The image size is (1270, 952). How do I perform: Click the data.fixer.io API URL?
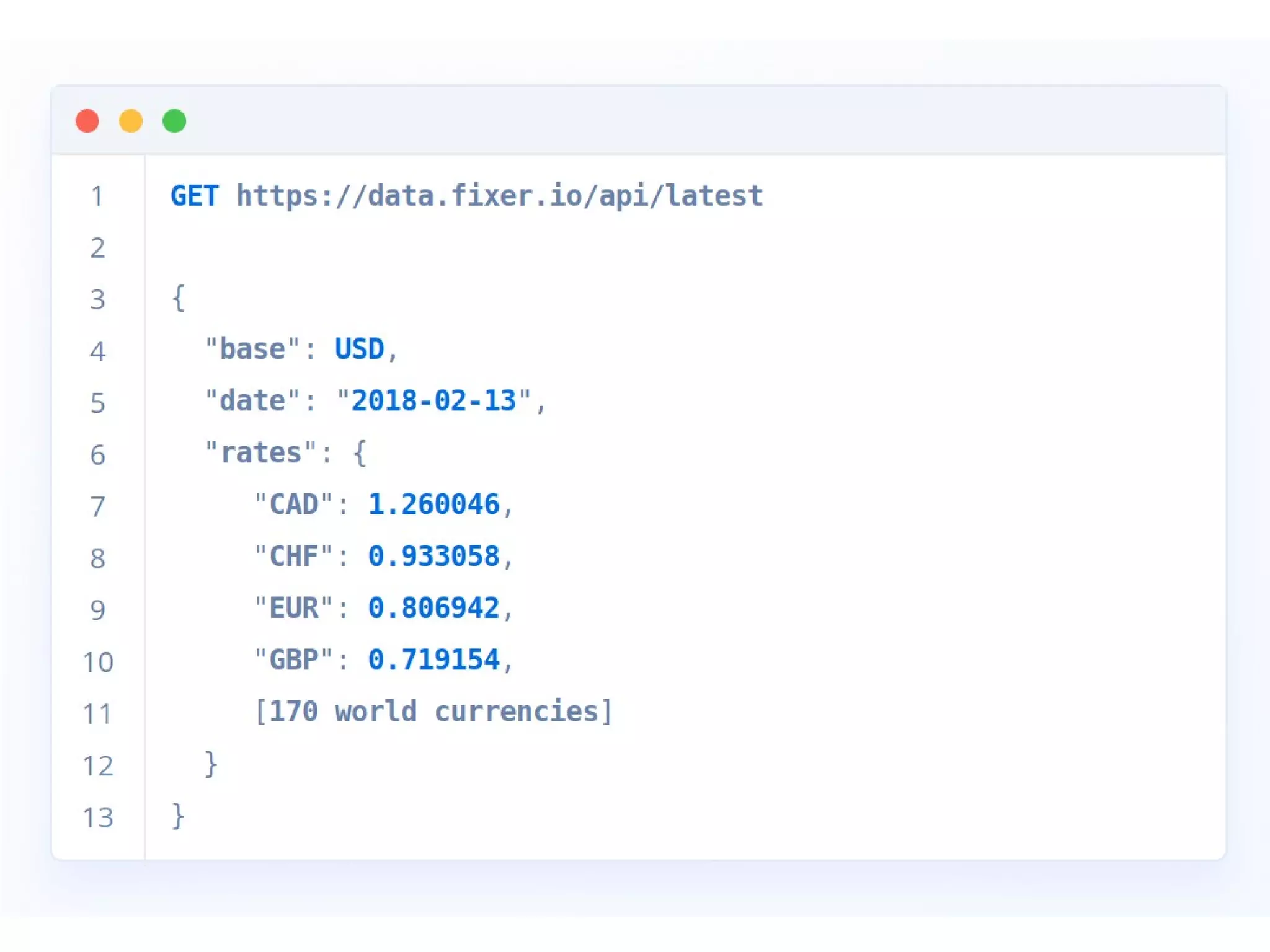coord(499,196)
